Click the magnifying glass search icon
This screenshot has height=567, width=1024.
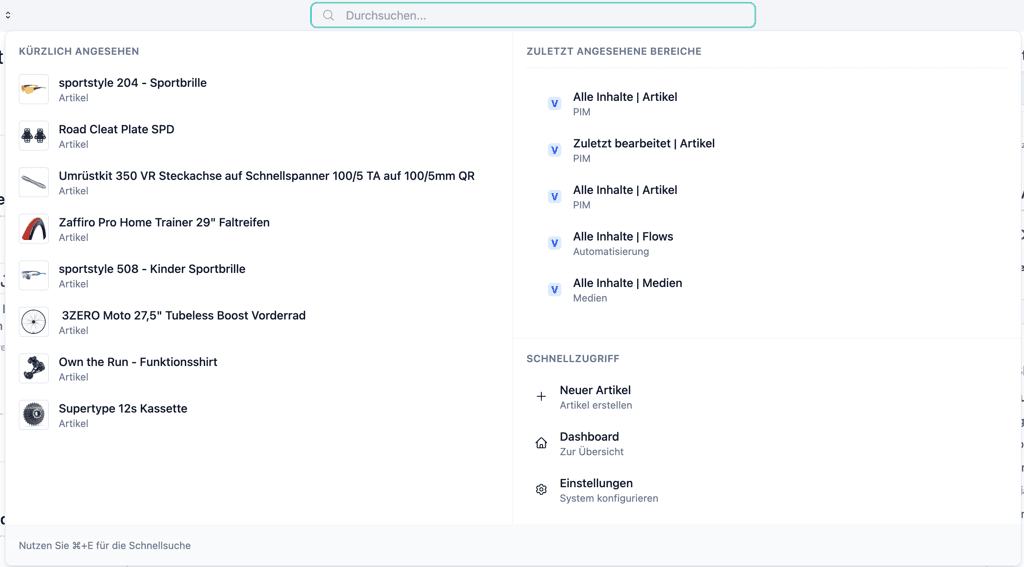(x=328, y=16)
